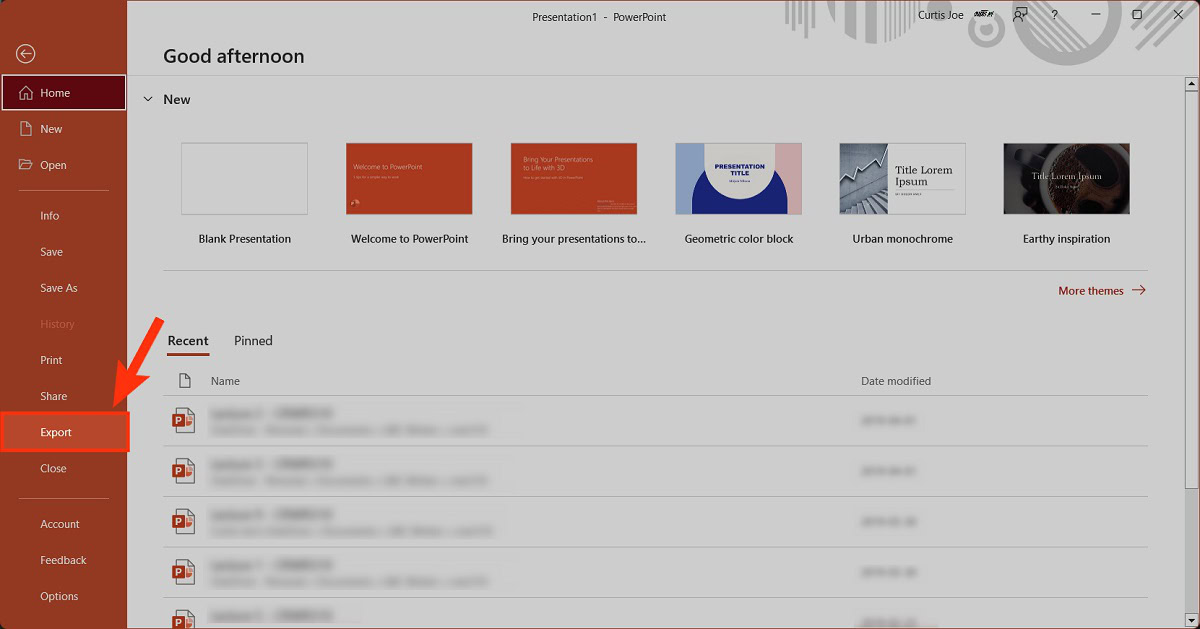Click the back arrow to exit backstage
The height and width of the screenshot is (629, 1200).
(x=26, y=54)
